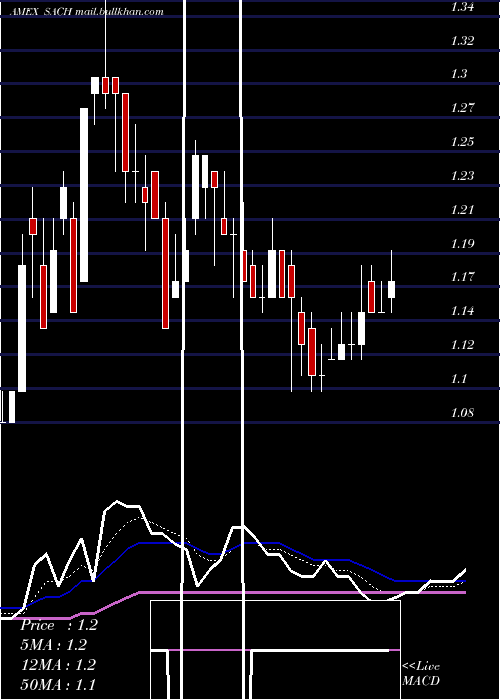500x700 pixels.
Task: Select the '5MA : 1.2' legend line
Action: click(x=54, y=645)
